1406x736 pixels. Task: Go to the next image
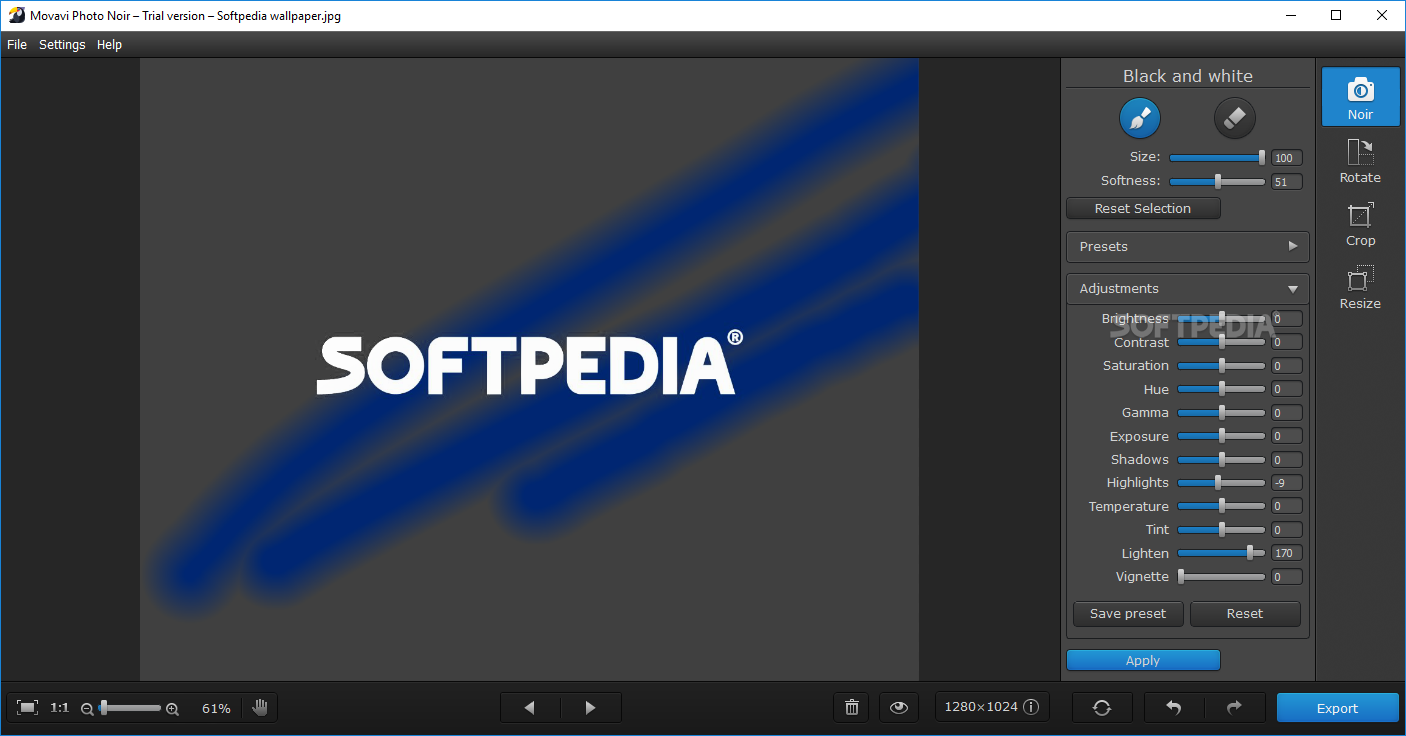click(x=591, y=708)
